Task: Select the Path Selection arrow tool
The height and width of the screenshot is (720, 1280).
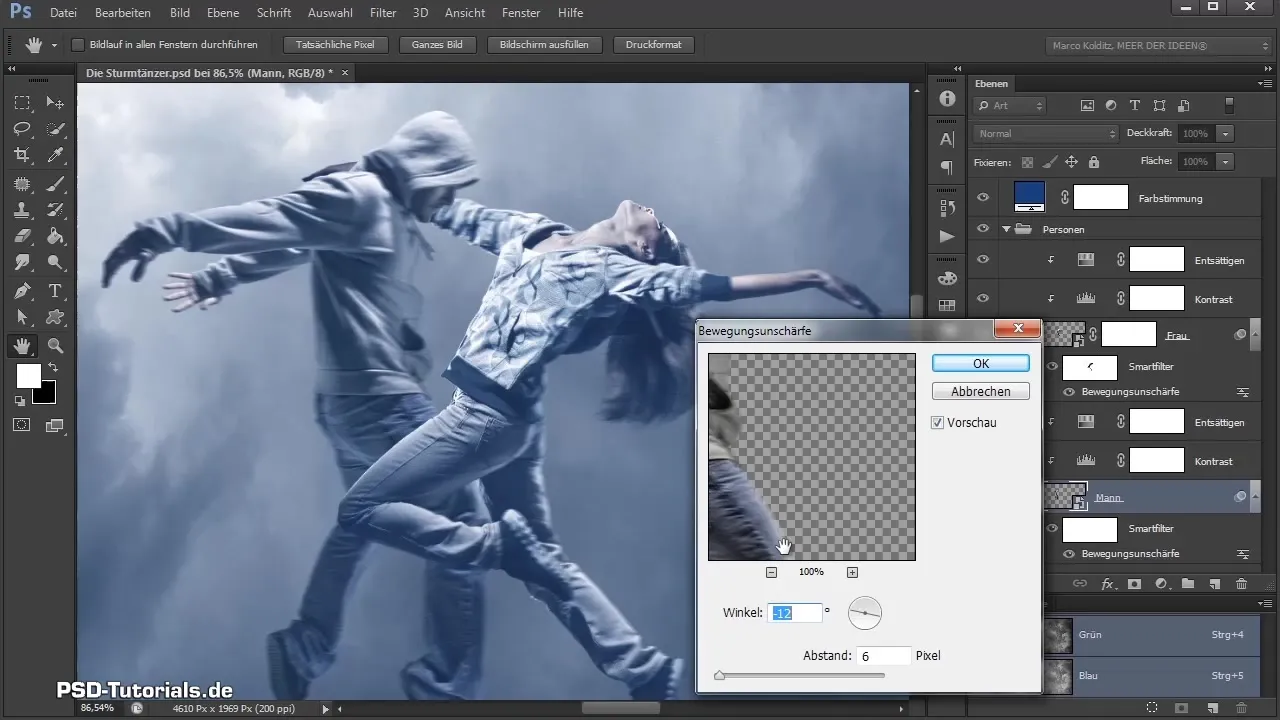Action: click(x=22, y=318)
